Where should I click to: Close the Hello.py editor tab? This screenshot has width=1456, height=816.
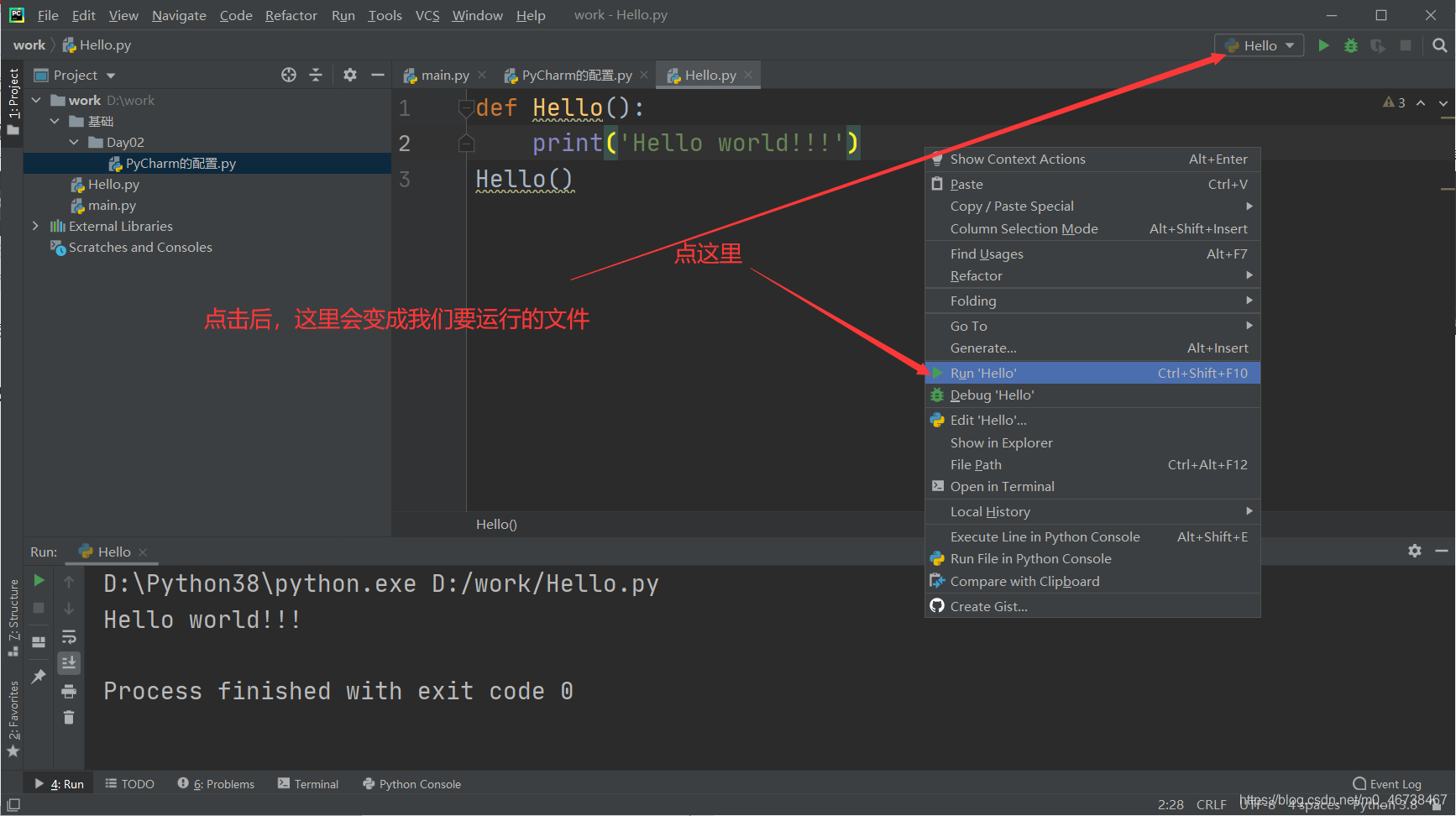click(x=748, y=75)
